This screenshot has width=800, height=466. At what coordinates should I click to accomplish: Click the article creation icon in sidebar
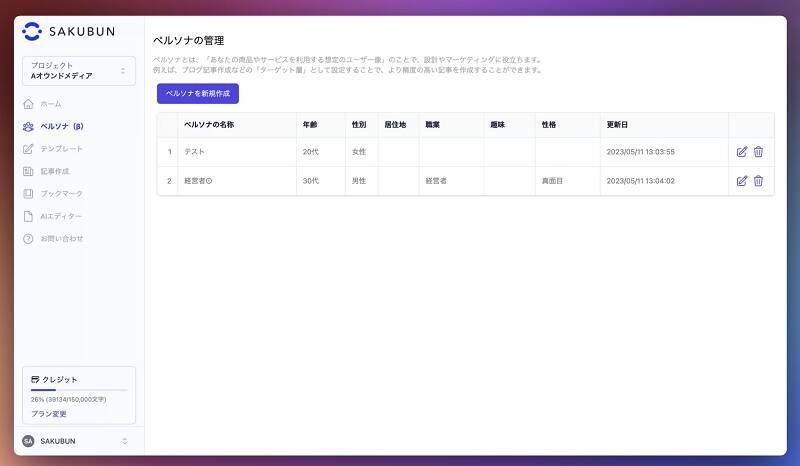tap(28, 171)
